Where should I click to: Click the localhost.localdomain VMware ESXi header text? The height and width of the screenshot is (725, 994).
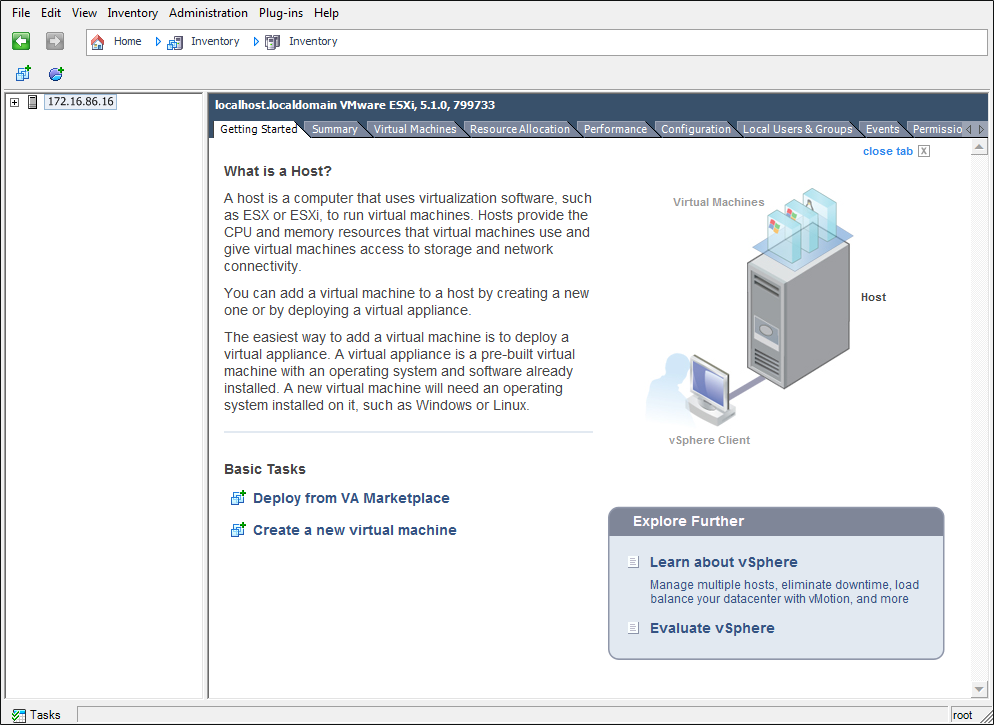click(x=355, y=105)
